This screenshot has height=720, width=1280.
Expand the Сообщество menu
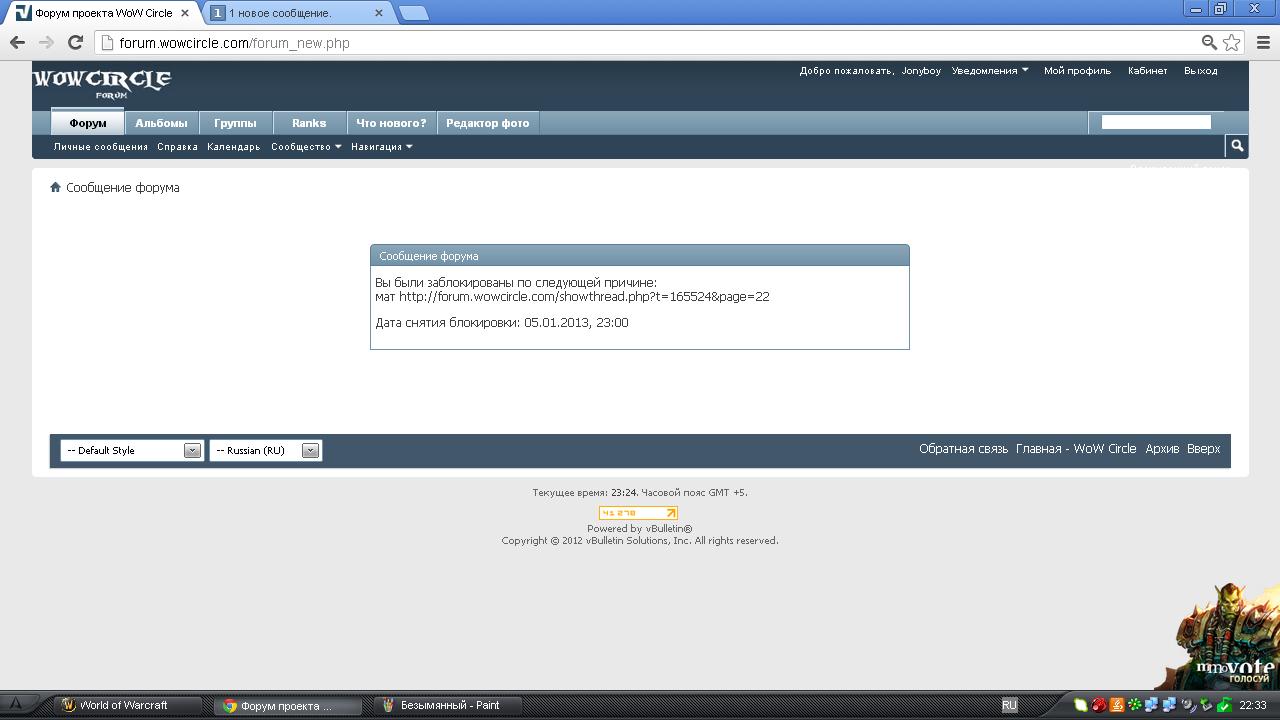[x=306, y=147]
